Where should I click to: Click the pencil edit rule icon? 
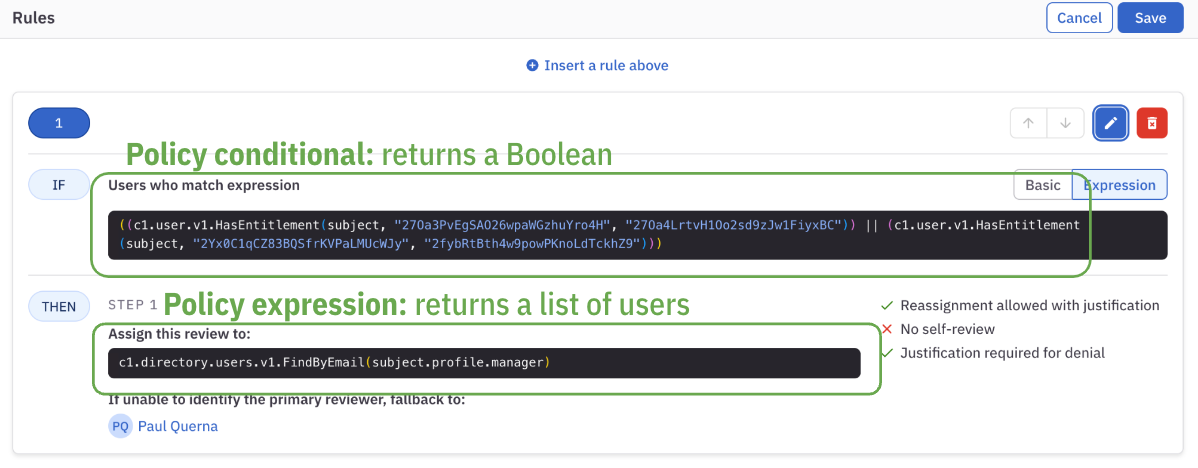tap(1111, 123)
